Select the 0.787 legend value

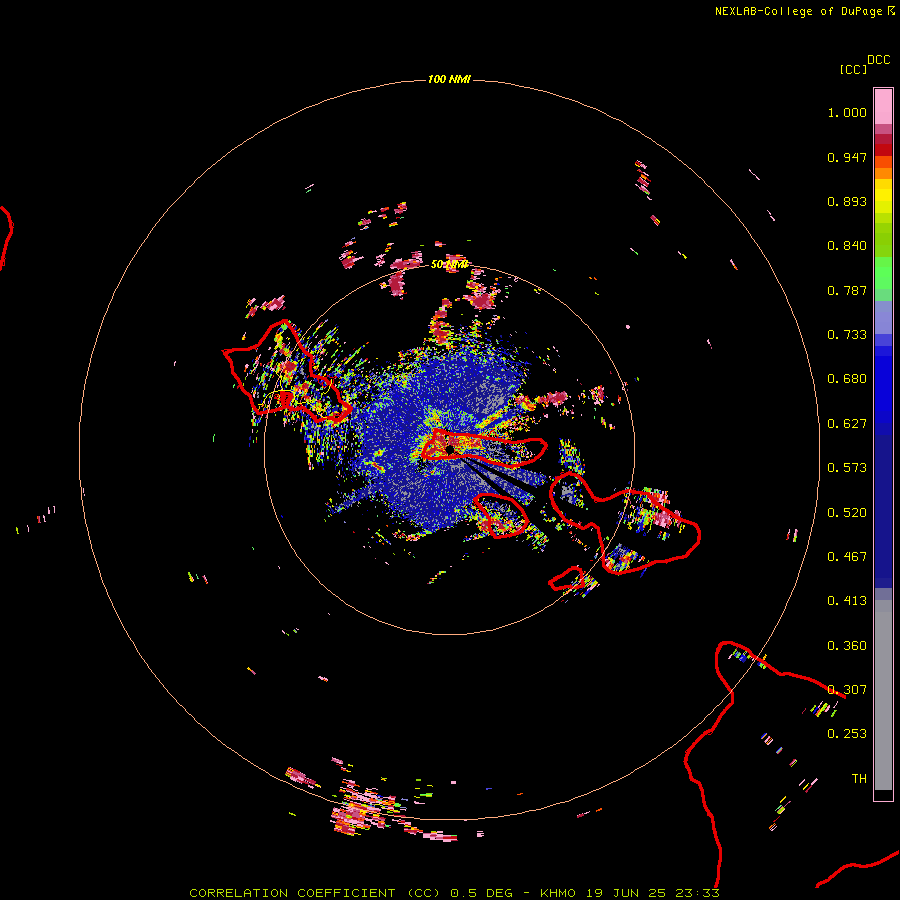[847, 290]
